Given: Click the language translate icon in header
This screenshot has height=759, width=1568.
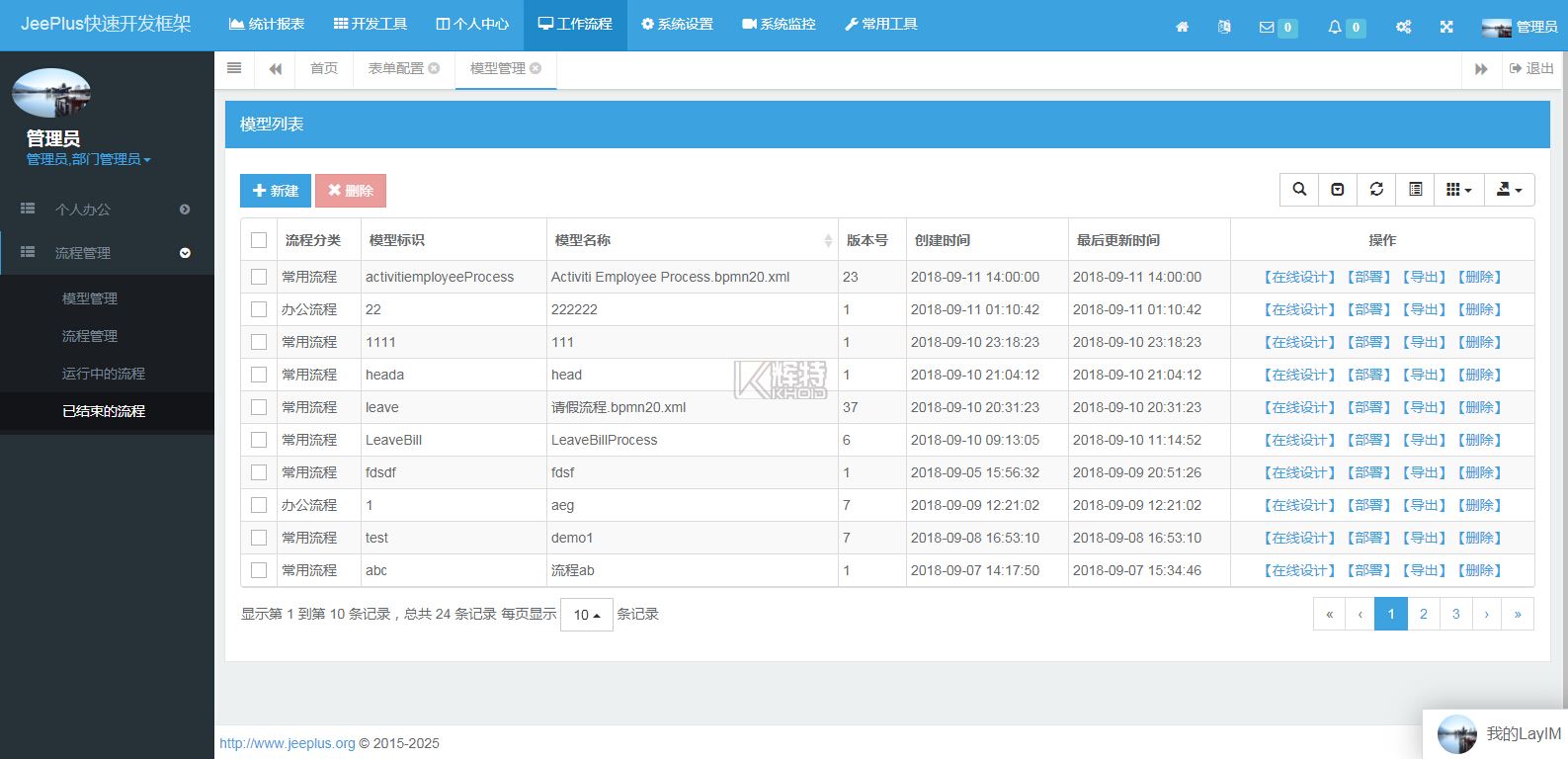Looking at the screenshot, I should point(1224,27).
